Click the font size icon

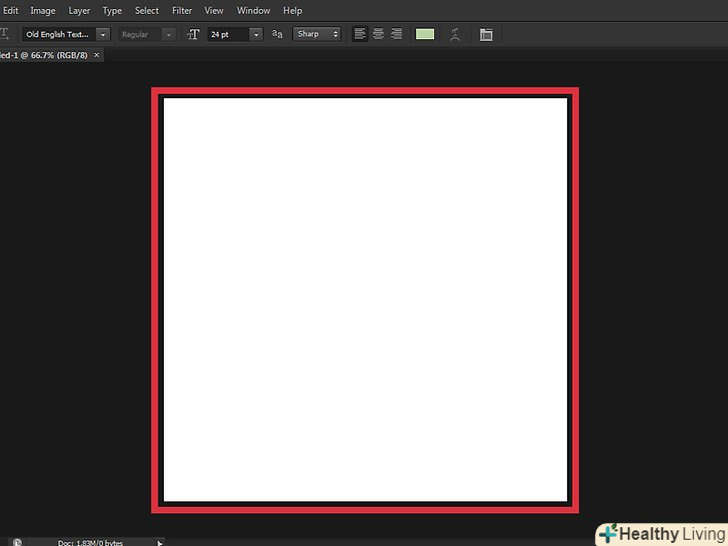(193, 34)
